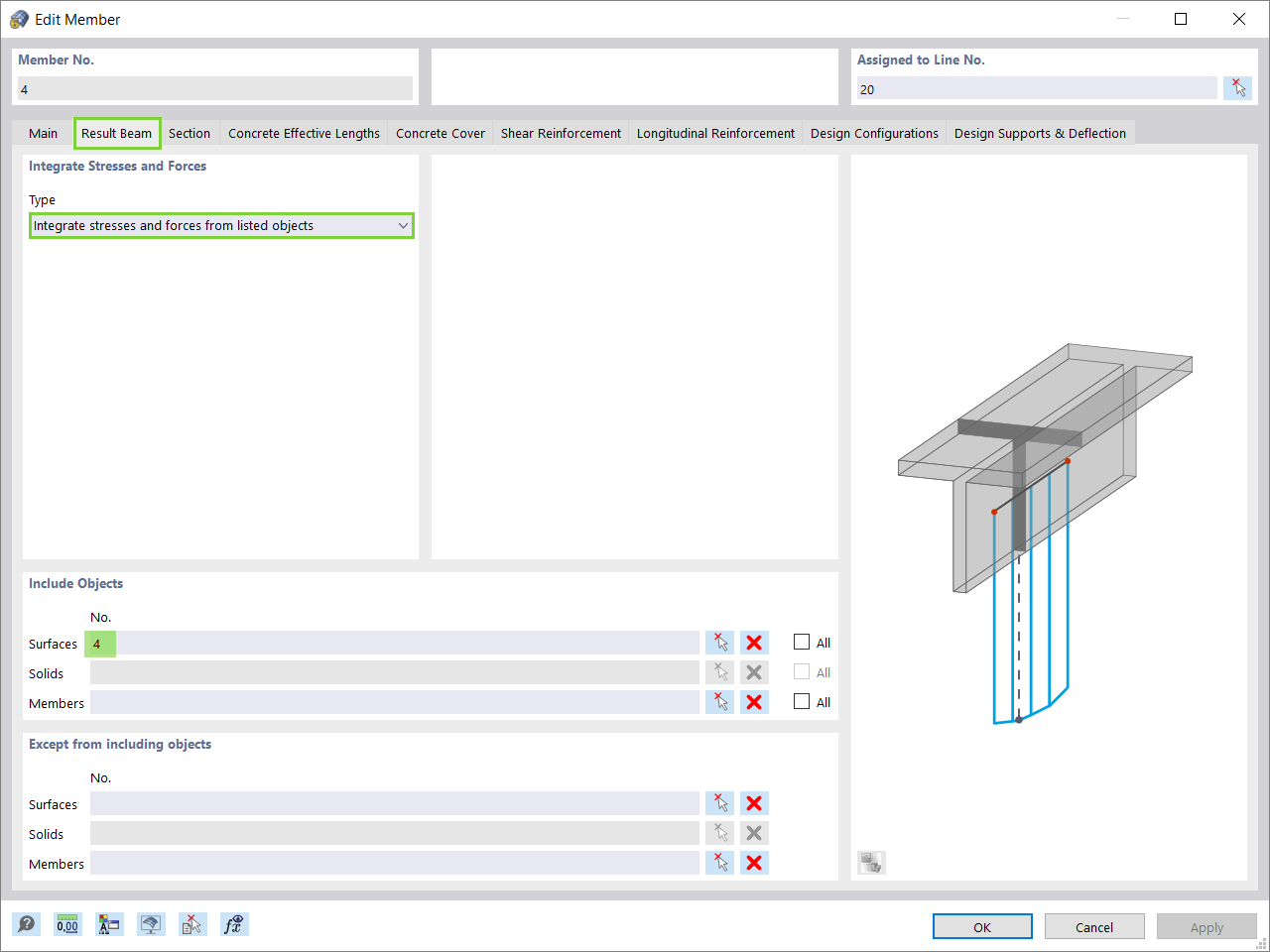The image size is (1270, 952).
Task: Switch to the Main tab
Action: (44, 133)
